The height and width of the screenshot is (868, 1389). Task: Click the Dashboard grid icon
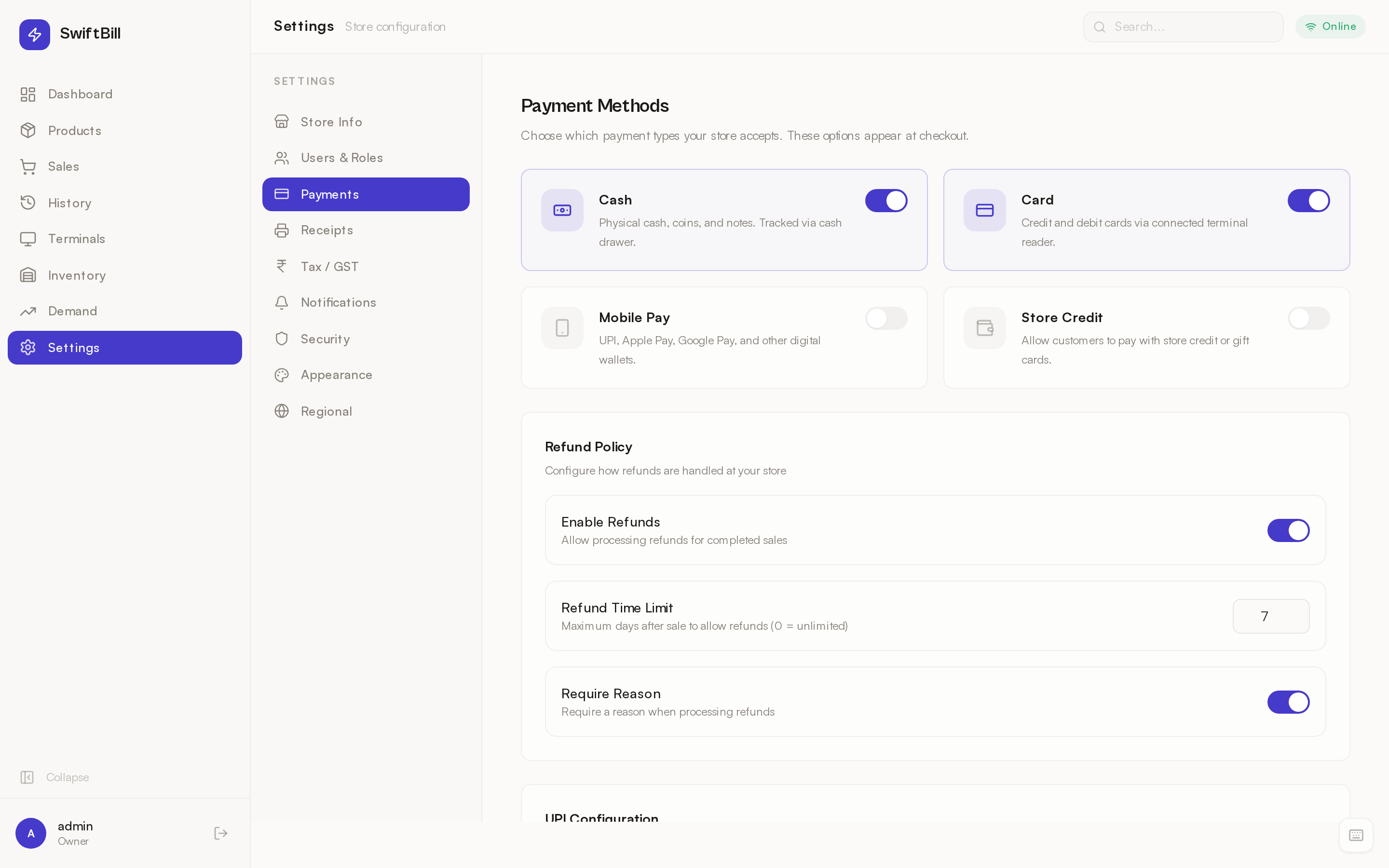point(28,94)
